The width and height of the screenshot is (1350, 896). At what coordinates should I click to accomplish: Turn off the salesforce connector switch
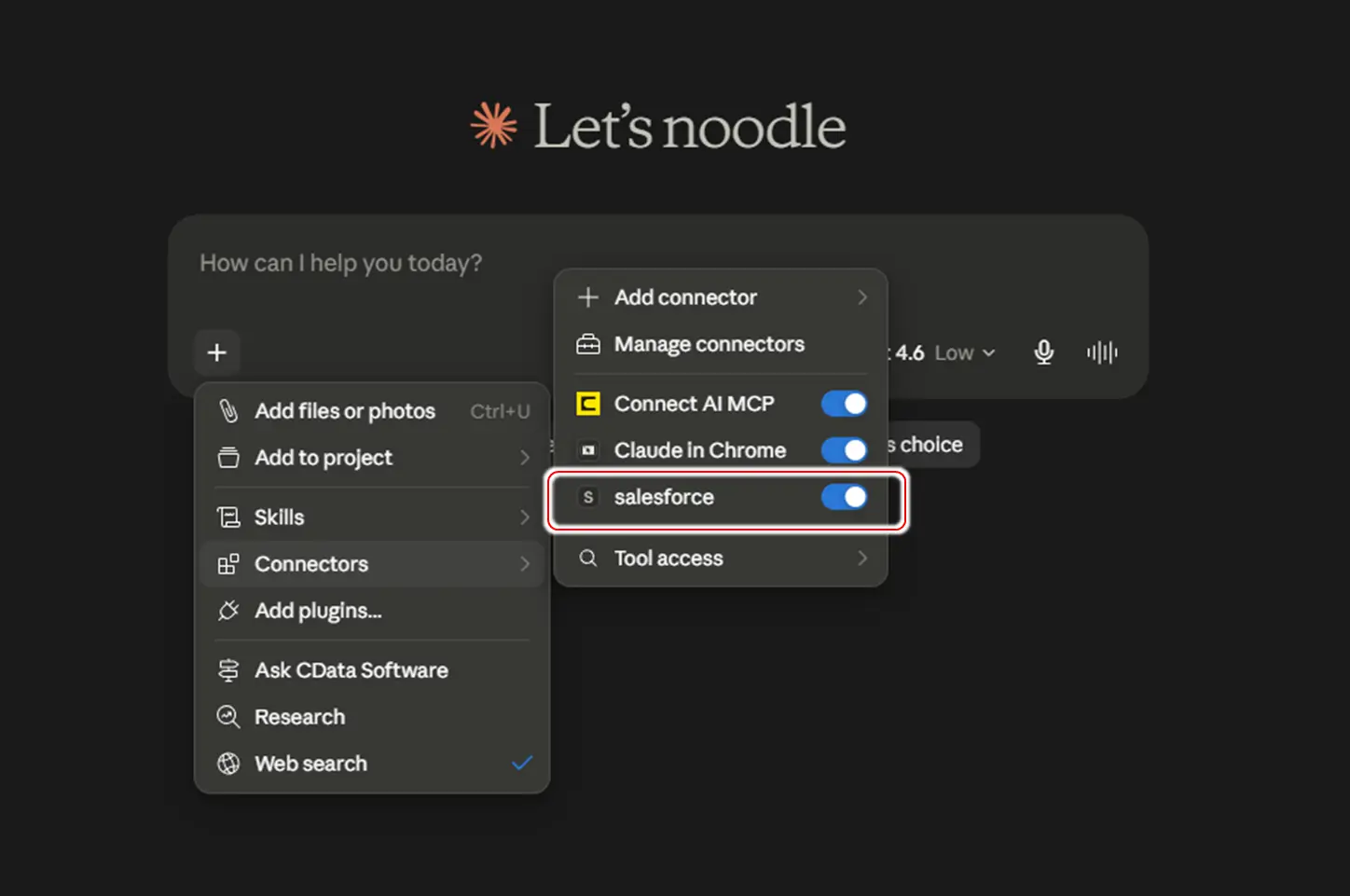844,497
